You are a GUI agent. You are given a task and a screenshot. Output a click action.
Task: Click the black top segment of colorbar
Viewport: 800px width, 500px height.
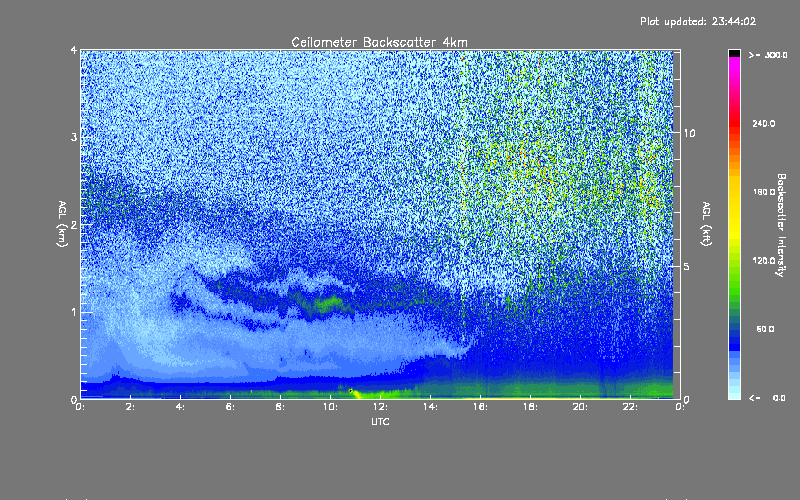click(x=734, y=54)
